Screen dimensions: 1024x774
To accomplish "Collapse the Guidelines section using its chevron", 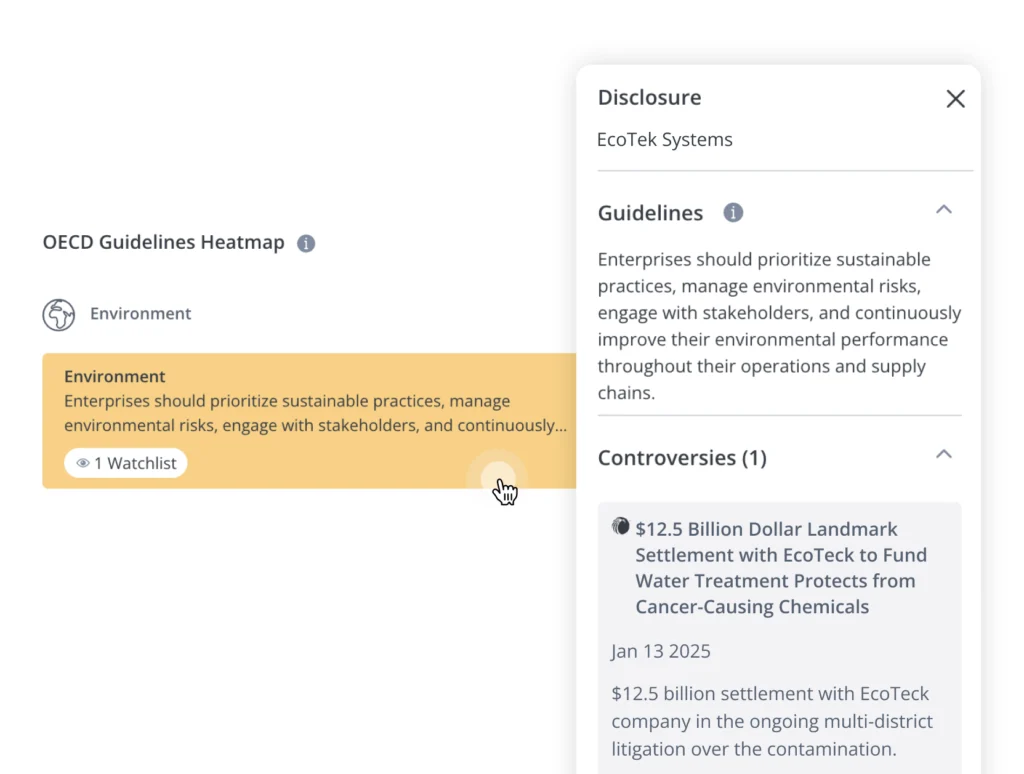I will click(943, 210).
